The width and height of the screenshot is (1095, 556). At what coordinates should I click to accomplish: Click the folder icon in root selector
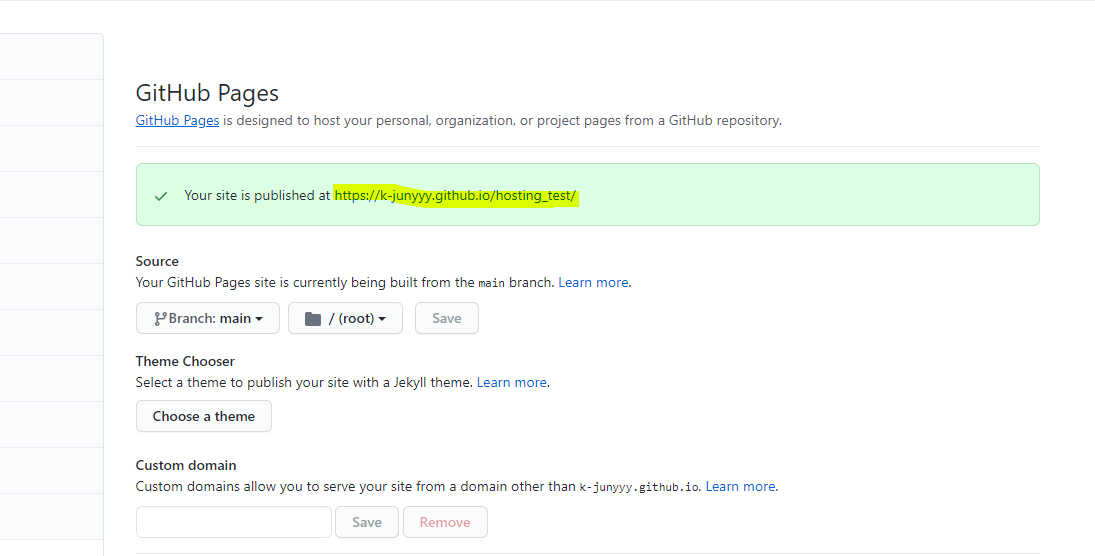point(313,319)
